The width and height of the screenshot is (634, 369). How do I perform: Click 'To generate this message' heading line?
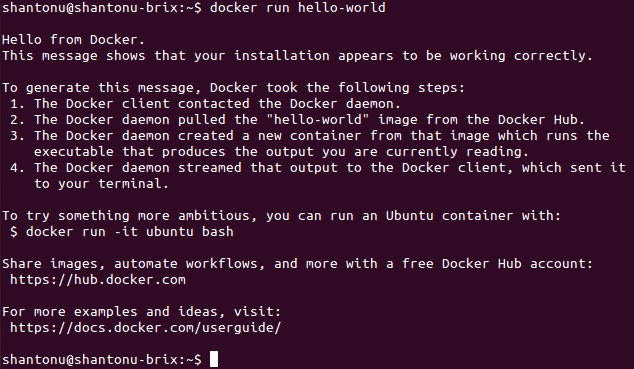point(234,88)
